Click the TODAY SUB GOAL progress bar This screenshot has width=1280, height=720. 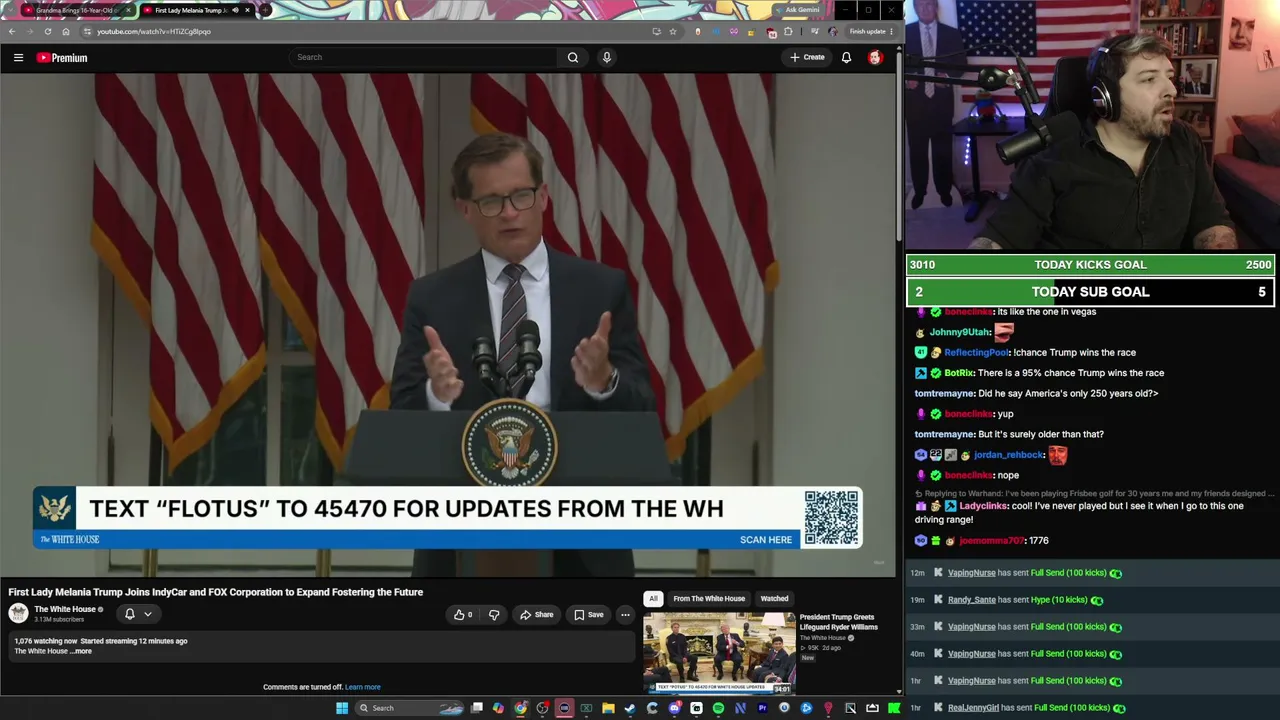click(x=1090, y=292)
